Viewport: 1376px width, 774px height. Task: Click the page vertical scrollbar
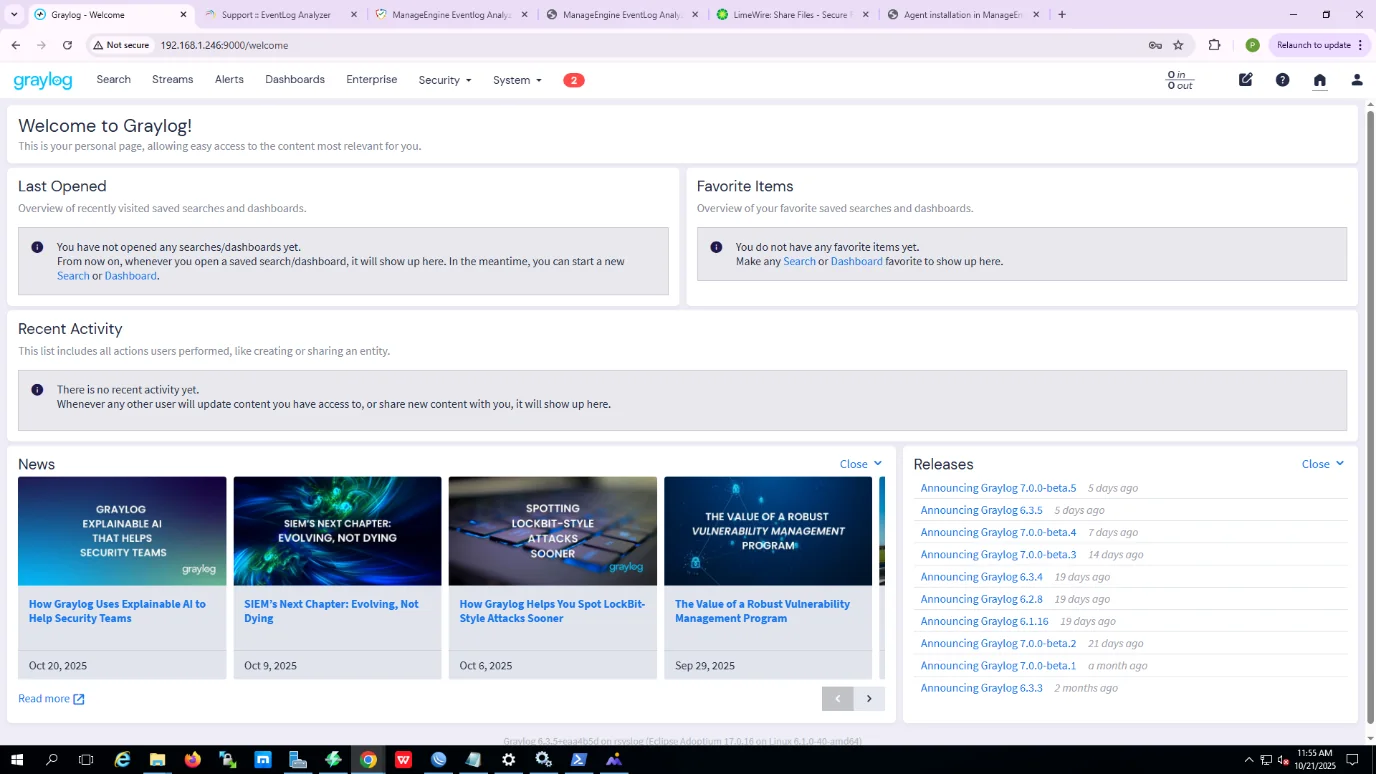click(1370, 415)
